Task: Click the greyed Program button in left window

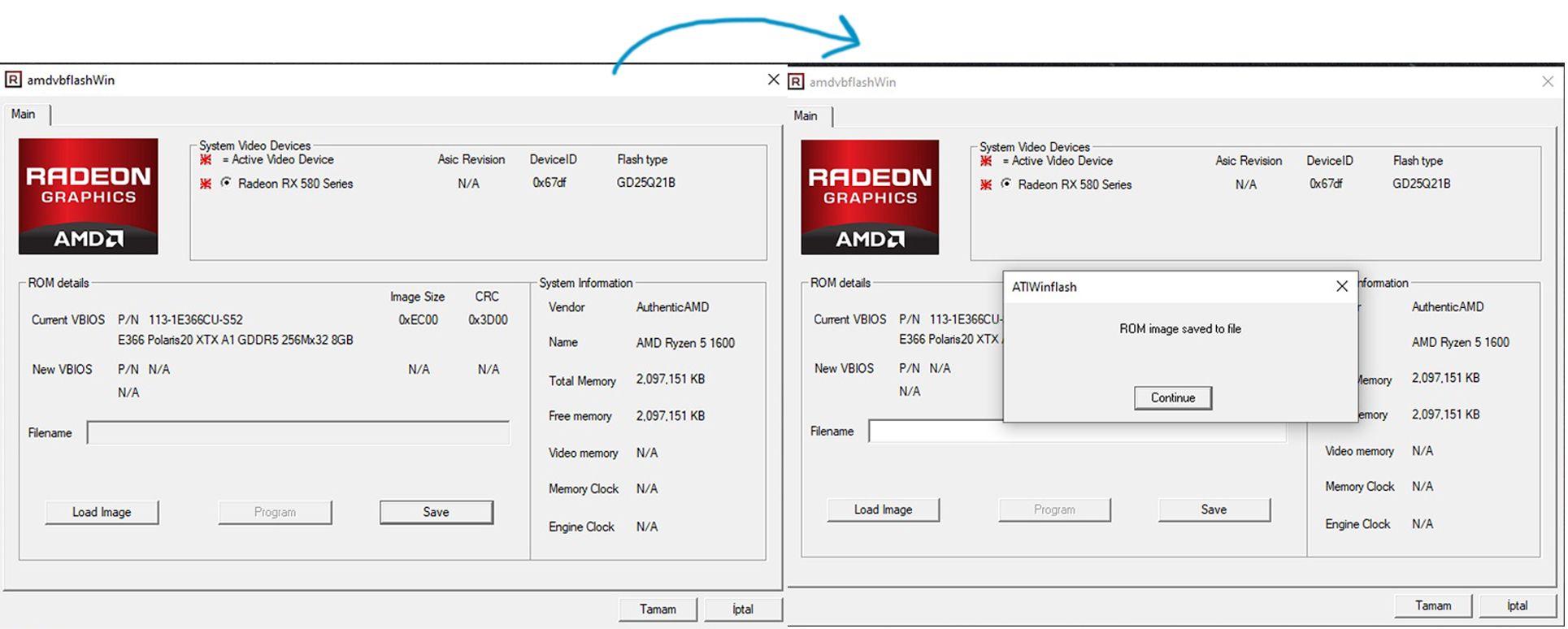Action: (x=275, y=512)
